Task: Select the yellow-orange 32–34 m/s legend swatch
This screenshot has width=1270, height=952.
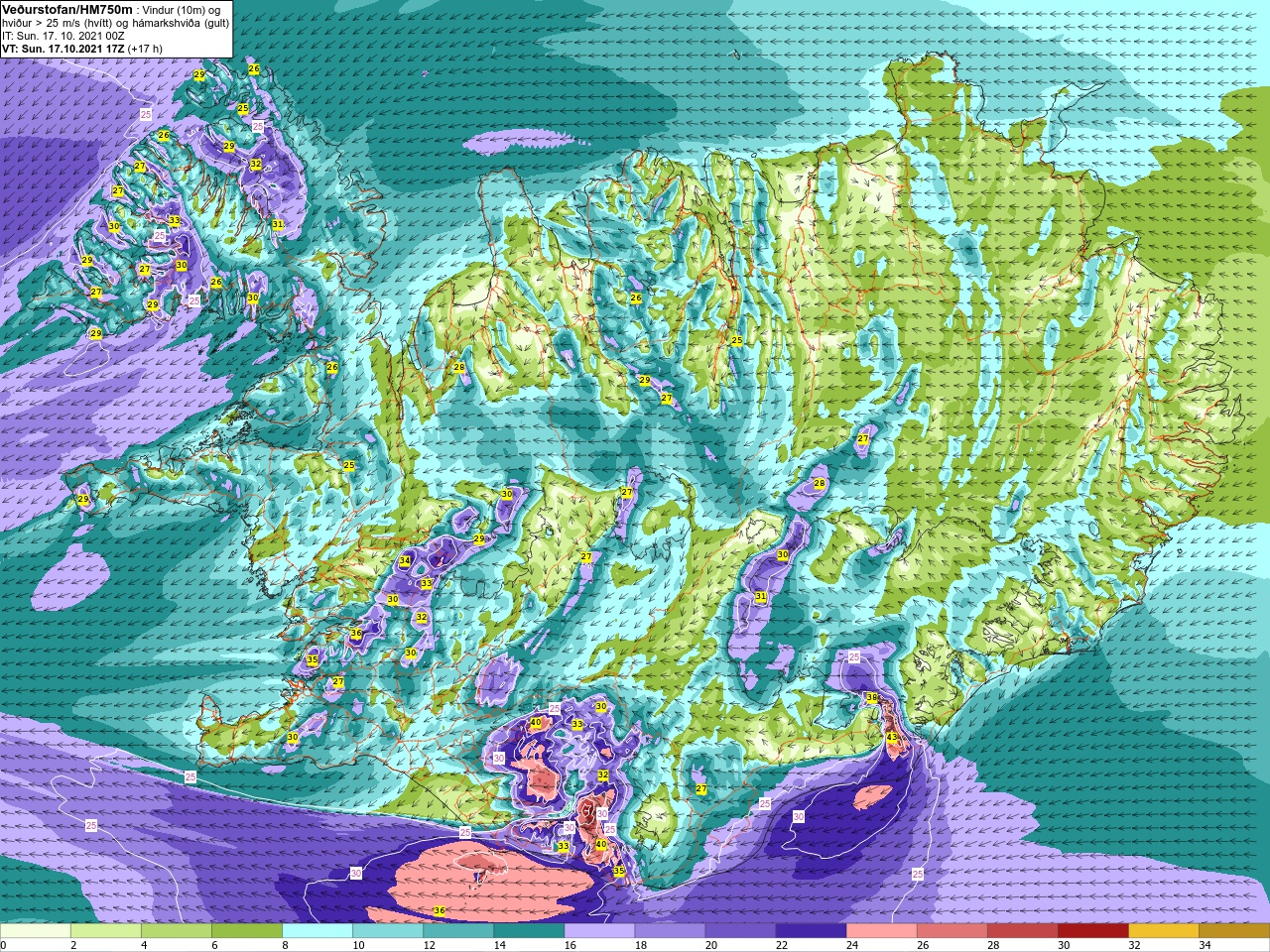Action: pyautogui.click(x=1163, y=931)
